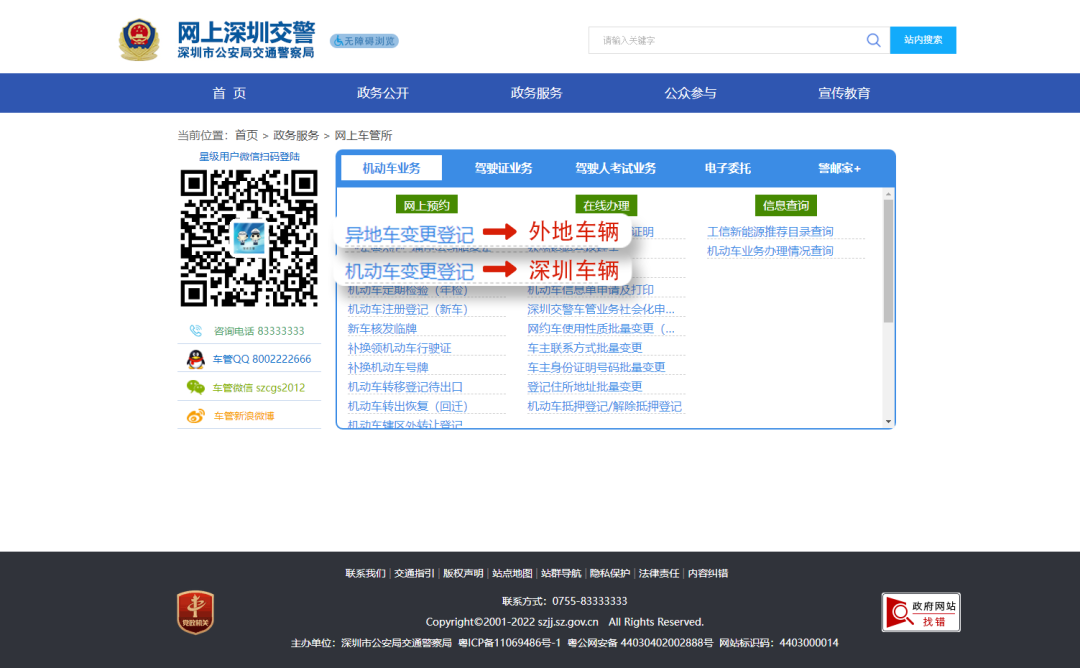Open 工信新能源推荐目录查询 link
1080x668 pixels.
tap(770, 231)
